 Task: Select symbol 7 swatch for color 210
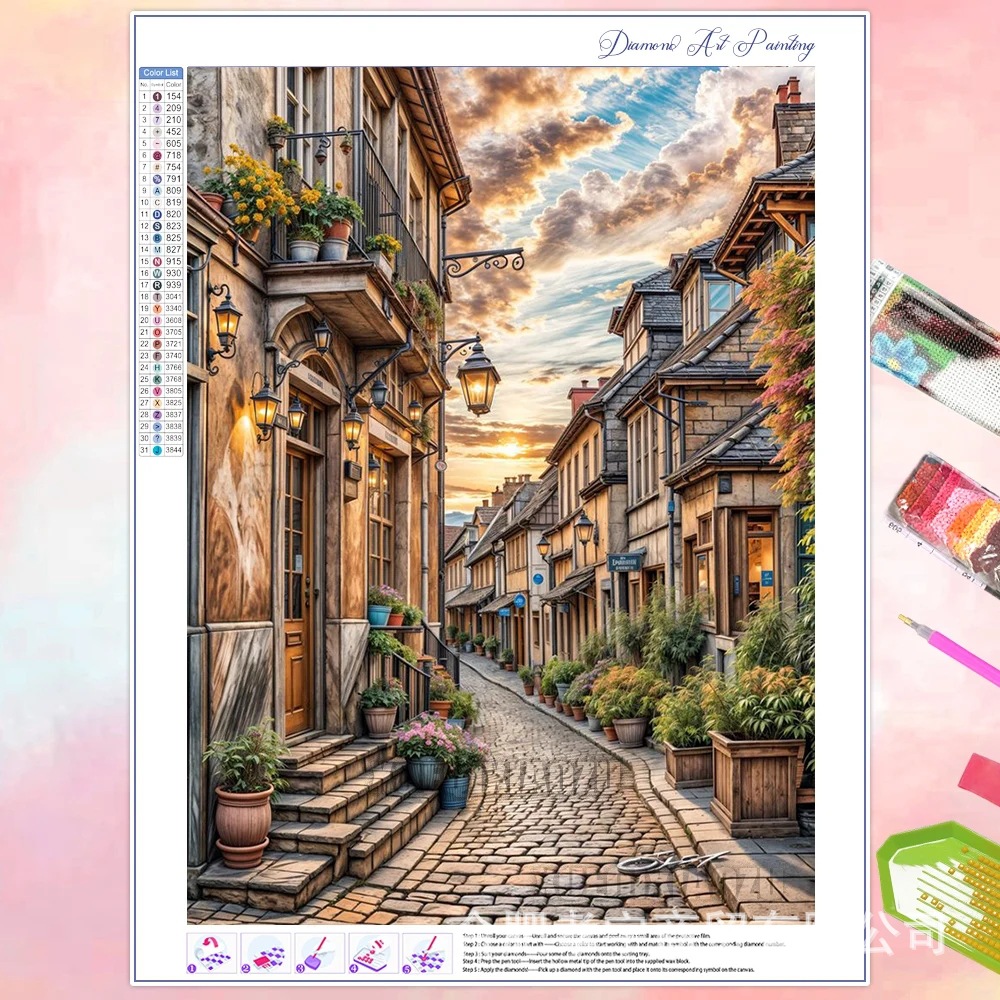157,120
